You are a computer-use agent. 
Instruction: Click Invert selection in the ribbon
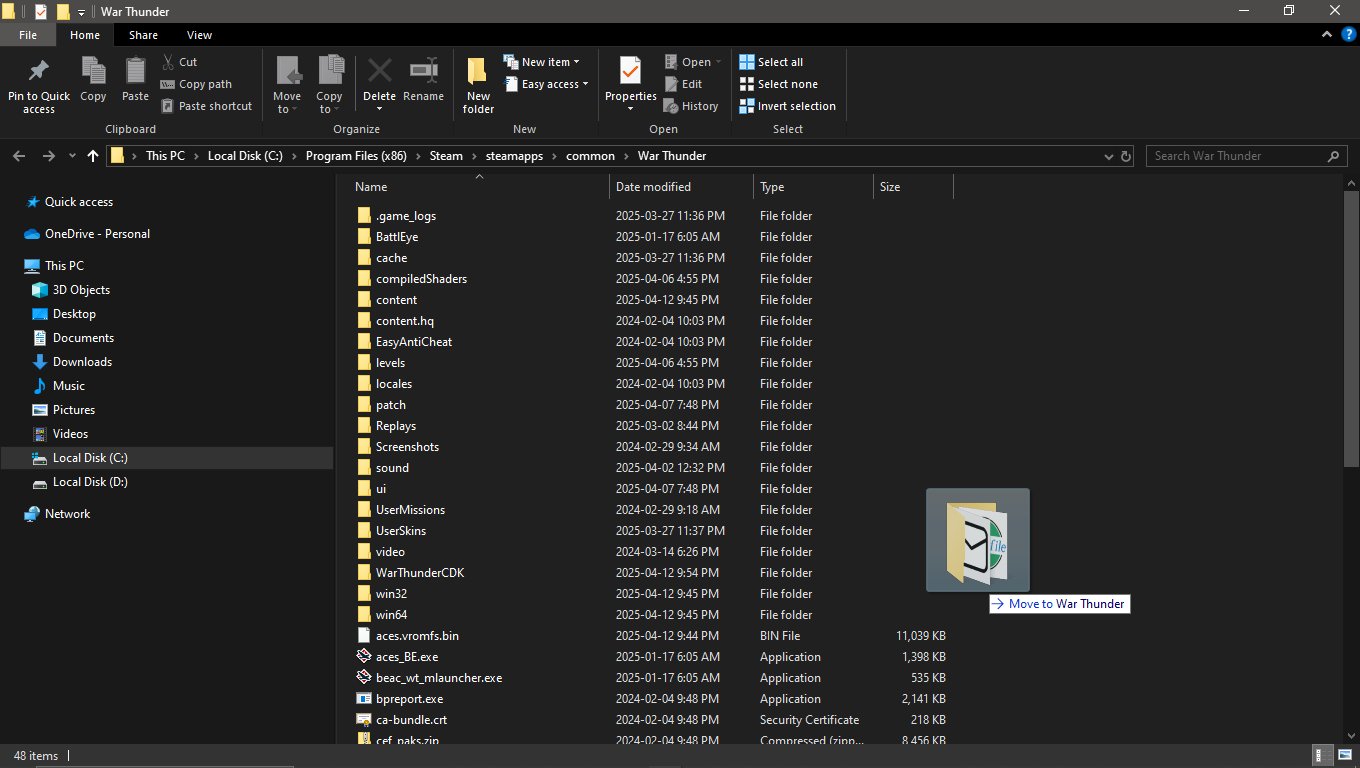point(787,106)
